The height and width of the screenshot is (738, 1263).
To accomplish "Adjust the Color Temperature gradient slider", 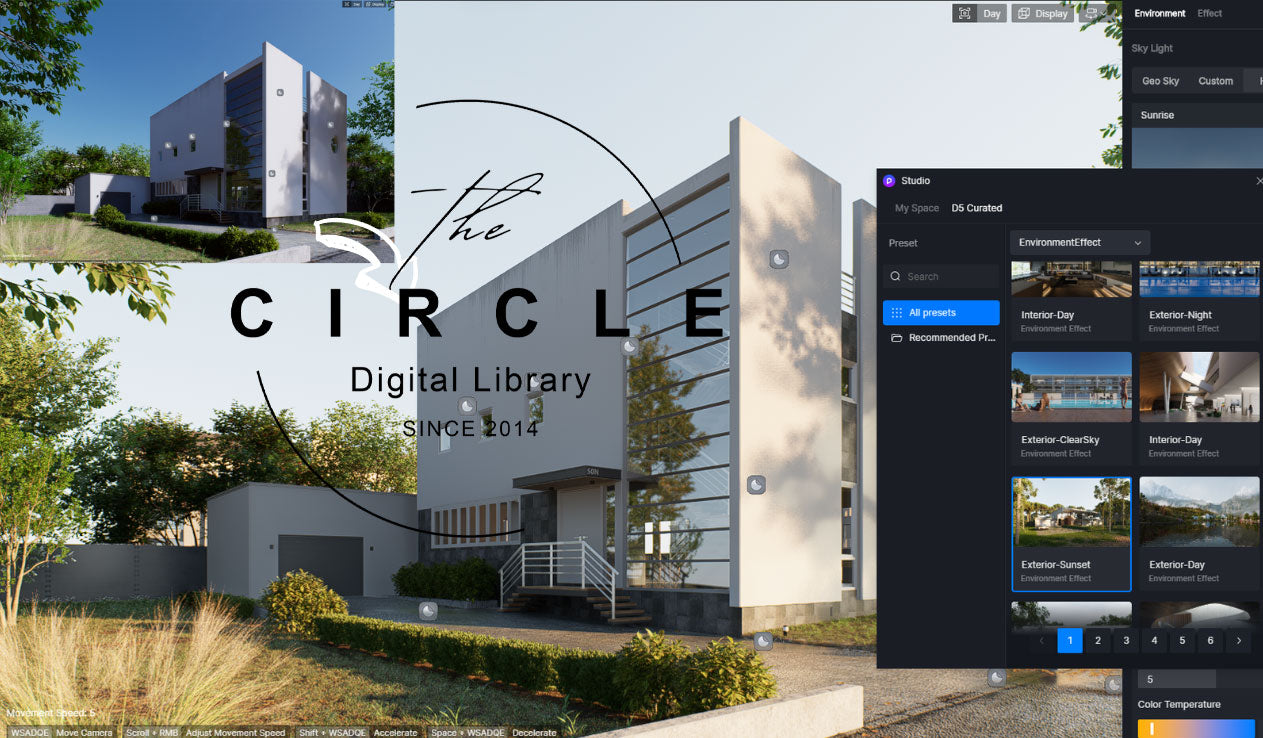I will click(x=1196, y=728).
